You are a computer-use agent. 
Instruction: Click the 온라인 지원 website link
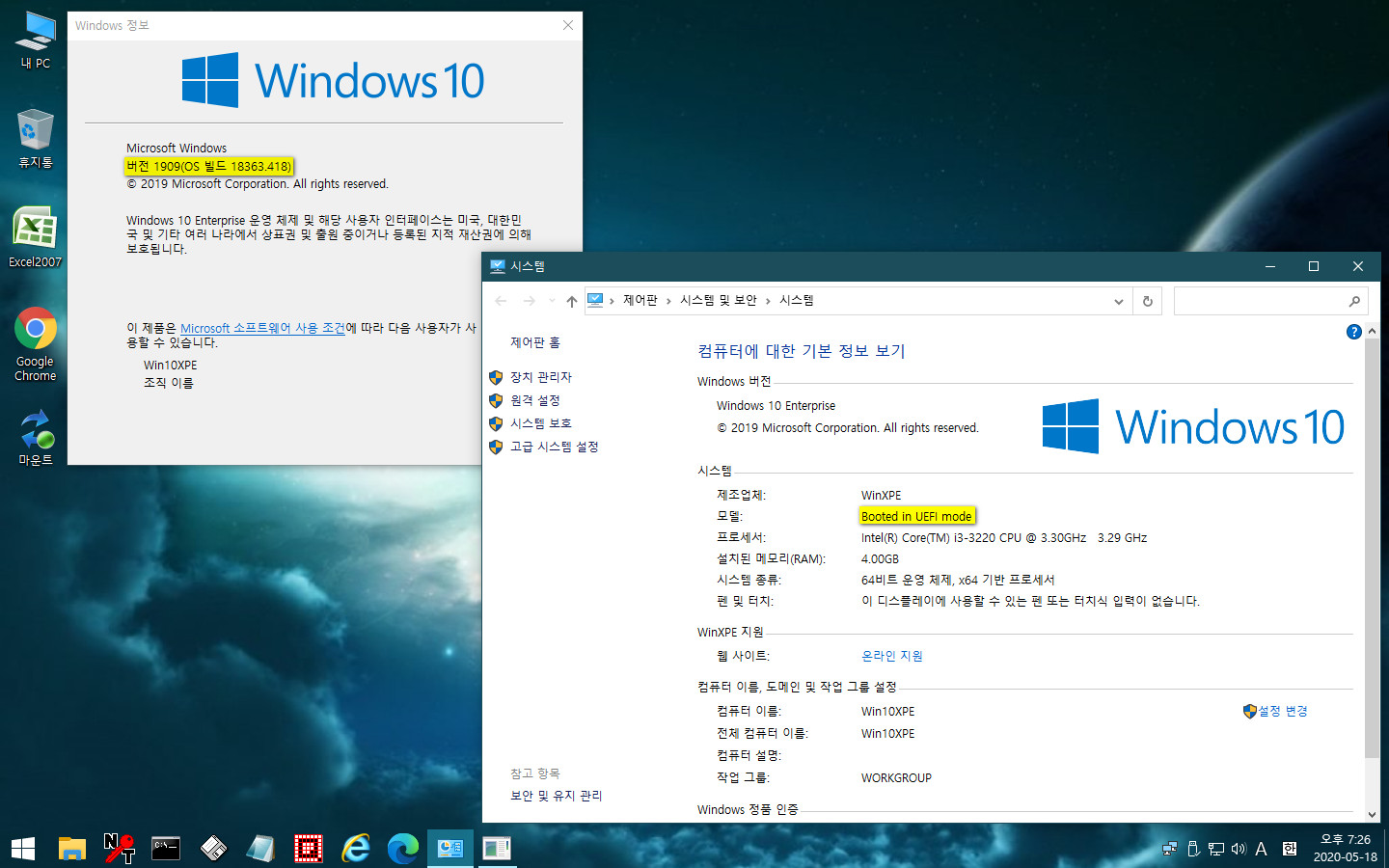[x=892, y=656]
